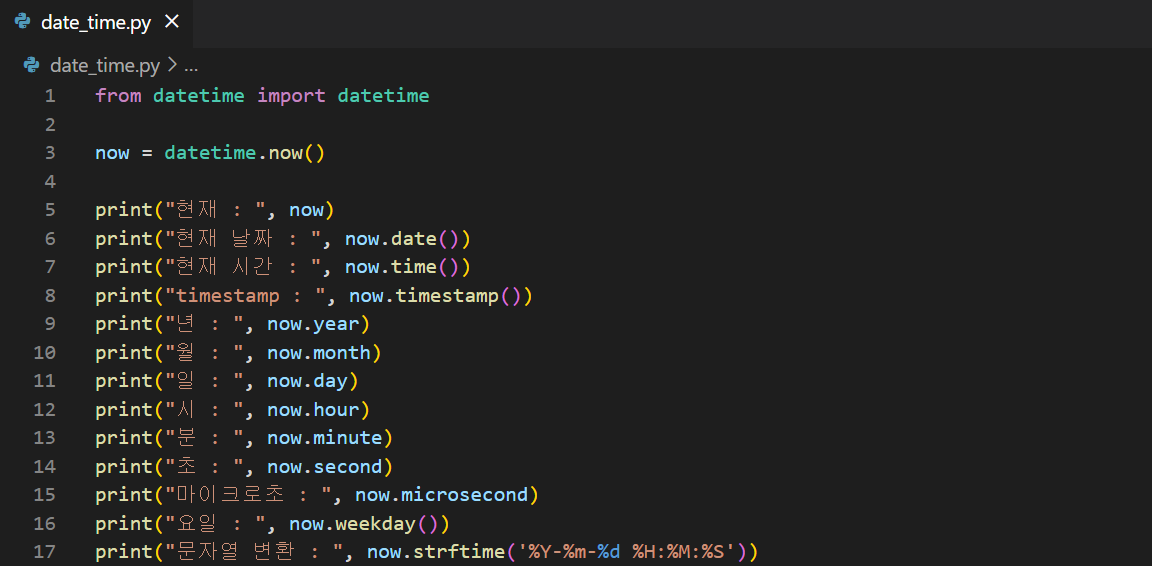The width and height of the screenshot is (1152, 566).
Task: Click line number 17 in gutter
Action: pyautogui.click(x=44, y=551)
